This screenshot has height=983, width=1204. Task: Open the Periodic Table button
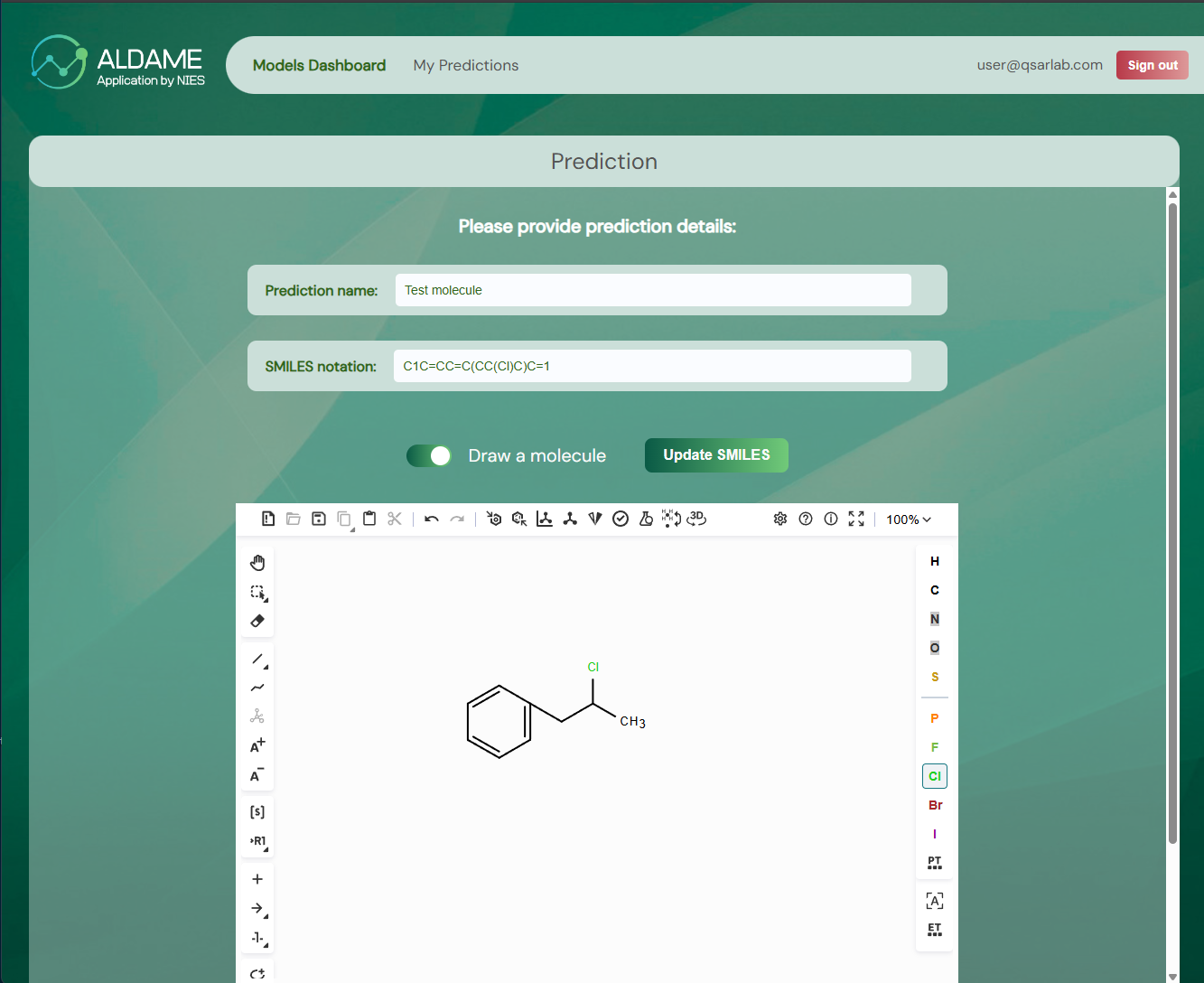[935, 863]
